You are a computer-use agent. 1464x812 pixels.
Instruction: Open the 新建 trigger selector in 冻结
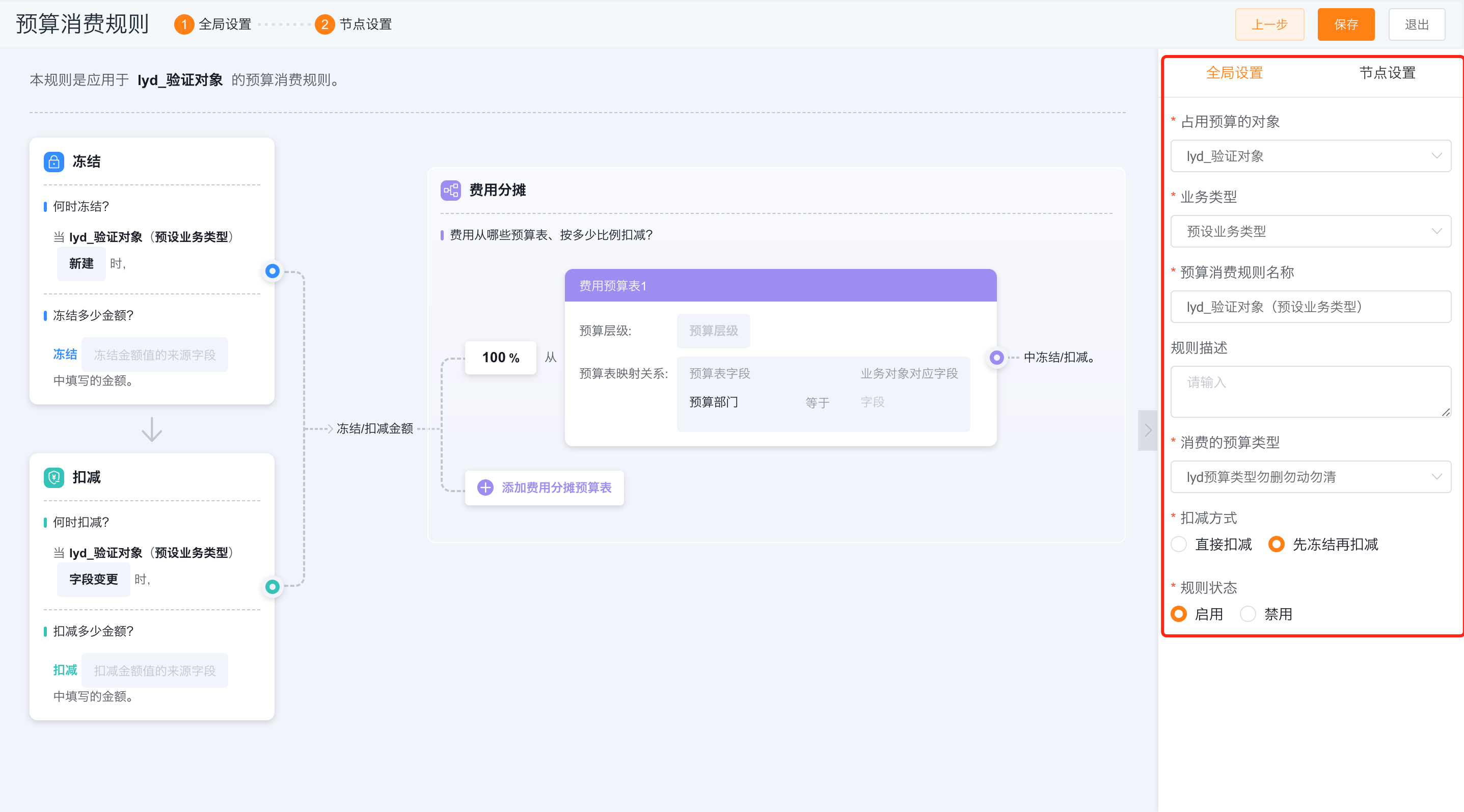[82, 263]
